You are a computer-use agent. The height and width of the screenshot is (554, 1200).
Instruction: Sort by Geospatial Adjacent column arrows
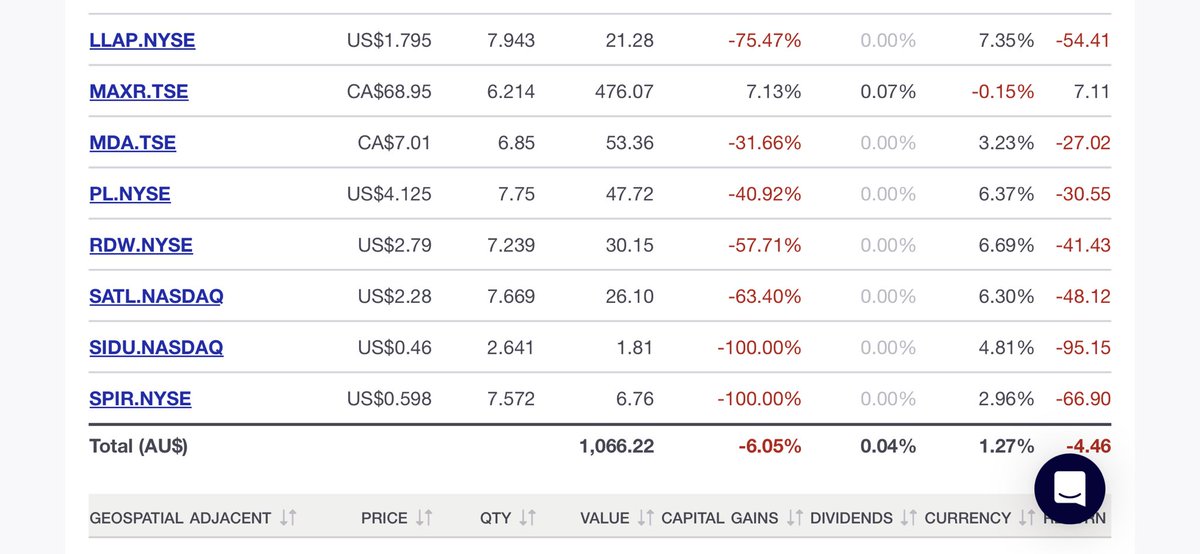[x=288, y=518]
